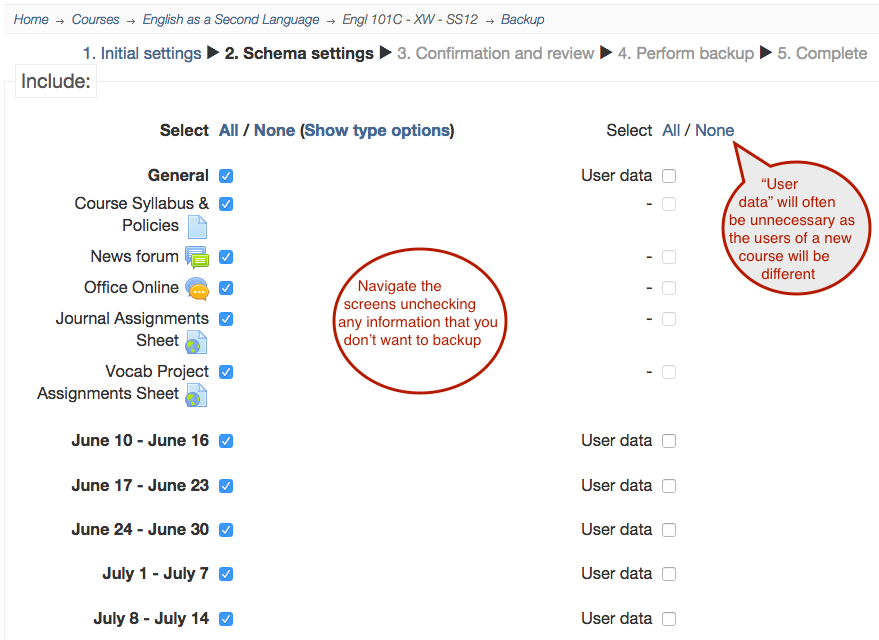Click the July 8 - July 14 label
This screenshot has width=879, height=640.
(x=151, y=618)
